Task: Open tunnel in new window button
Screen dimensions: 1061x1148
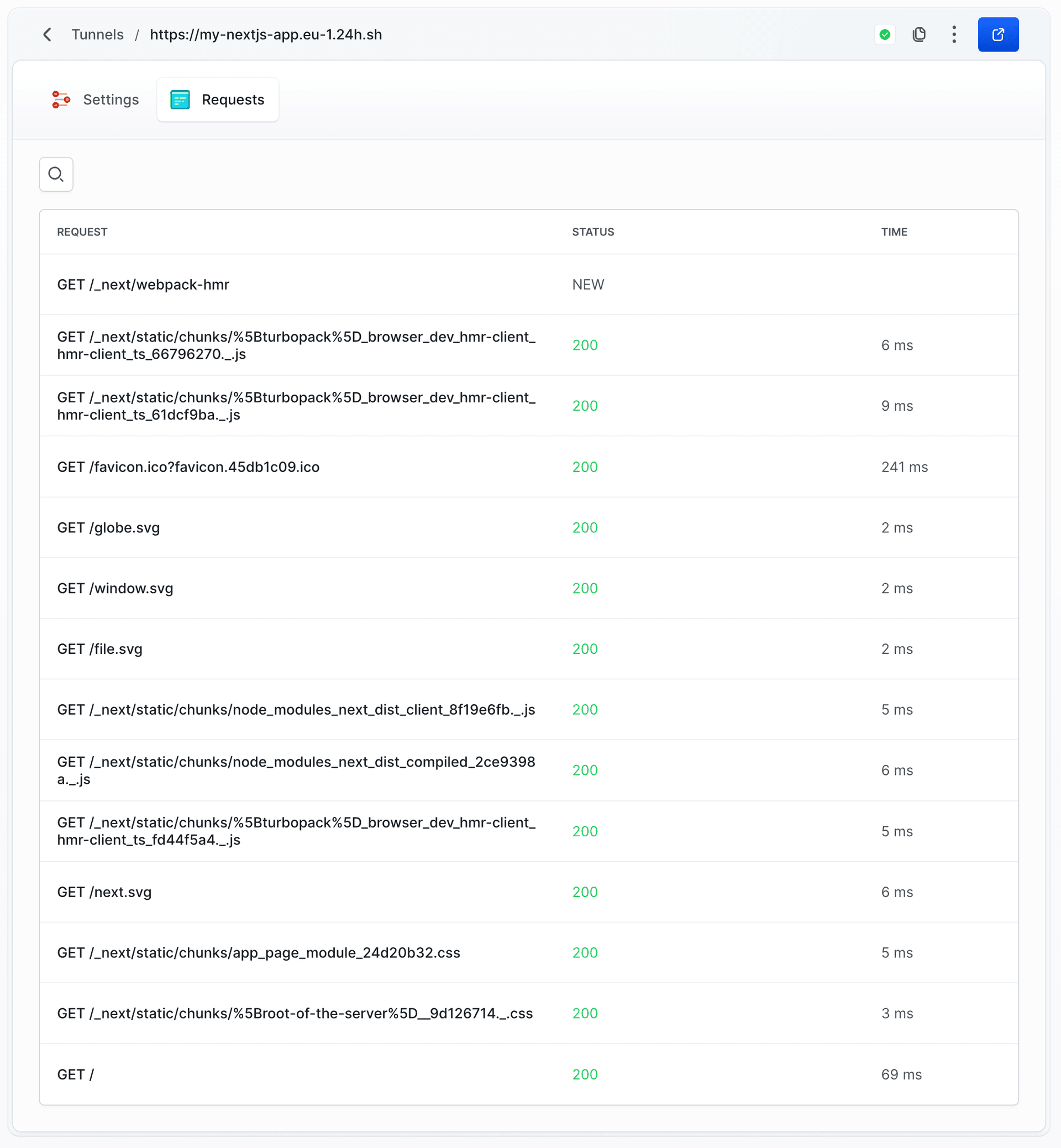Action: [998, 34]
